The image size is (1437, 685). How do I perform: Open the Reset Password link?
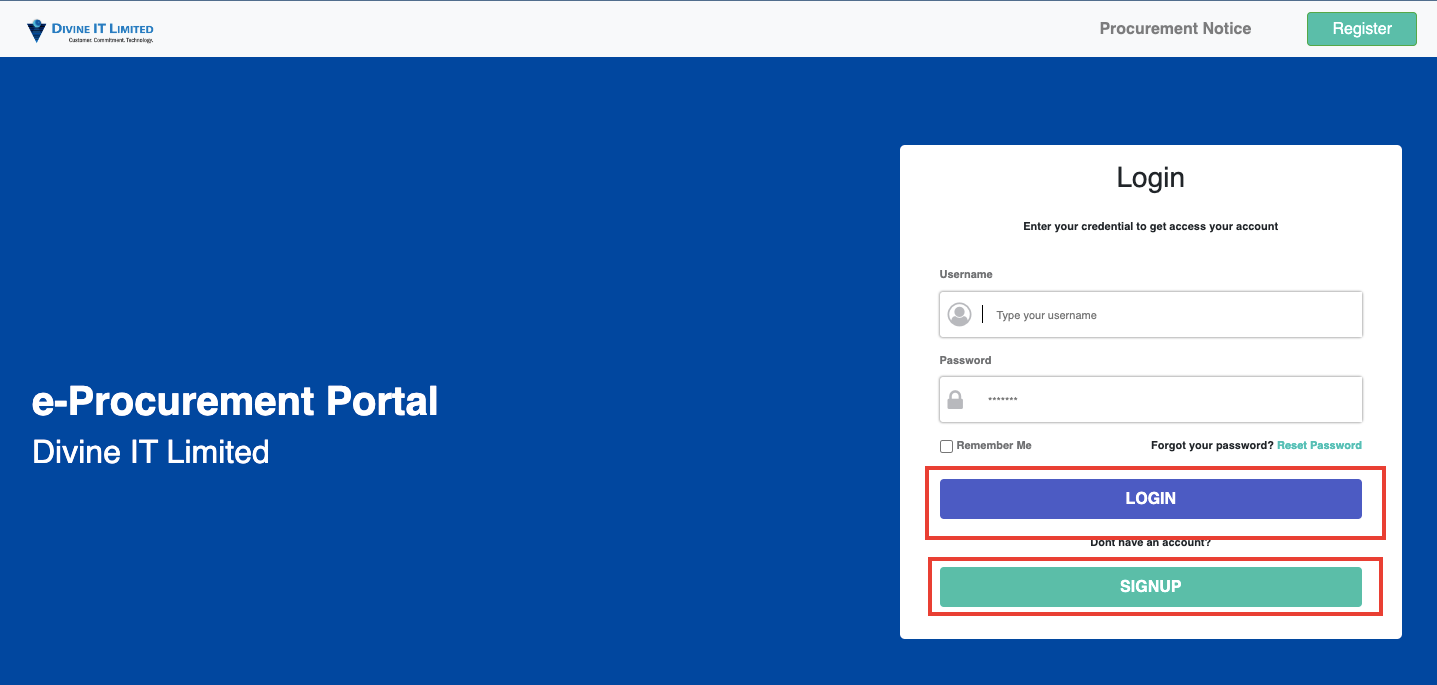point(1319,445)
